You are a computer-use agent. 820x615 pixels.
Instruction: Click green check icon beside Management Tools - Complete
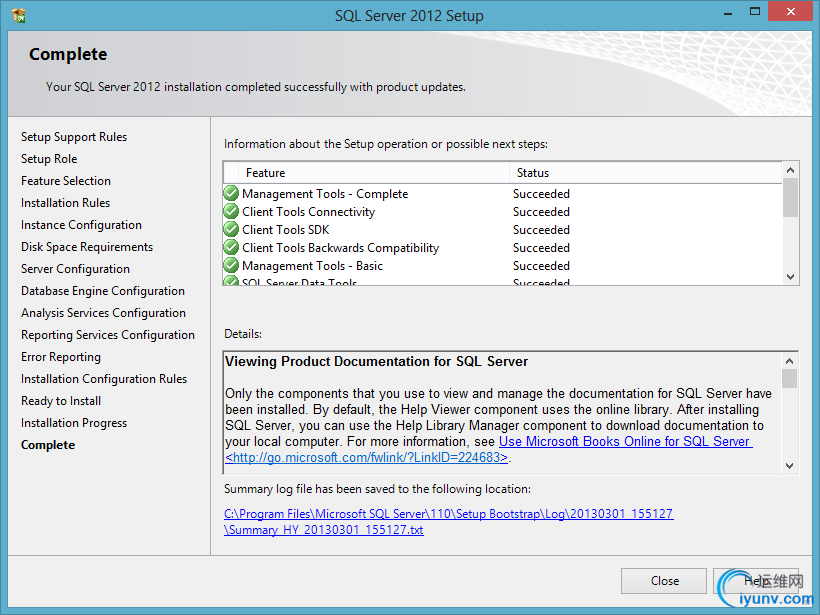(231, 193)
